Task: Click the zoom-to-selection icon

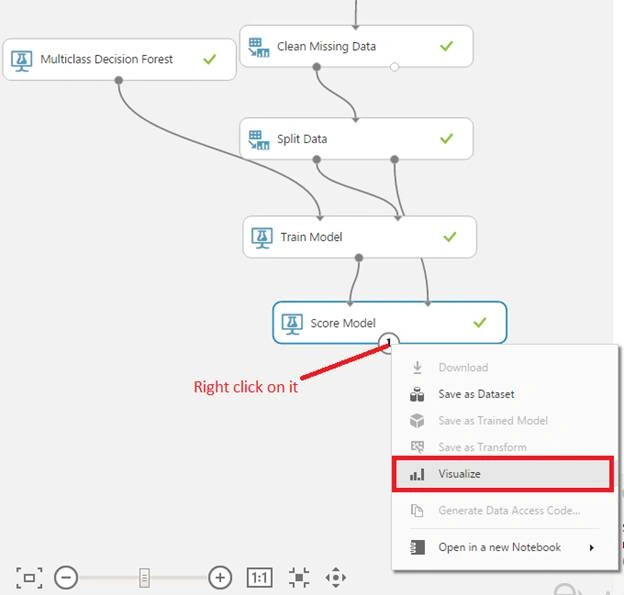Action: point(299,577)
